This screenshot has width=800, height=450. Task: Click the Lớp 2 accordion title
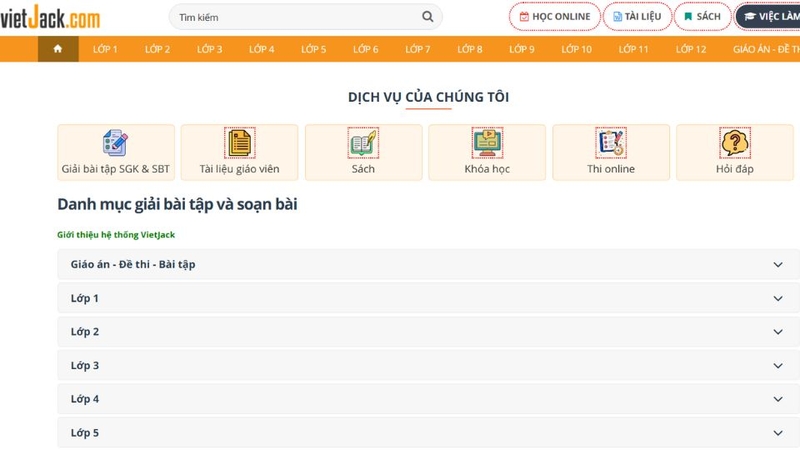click(85, 332)
